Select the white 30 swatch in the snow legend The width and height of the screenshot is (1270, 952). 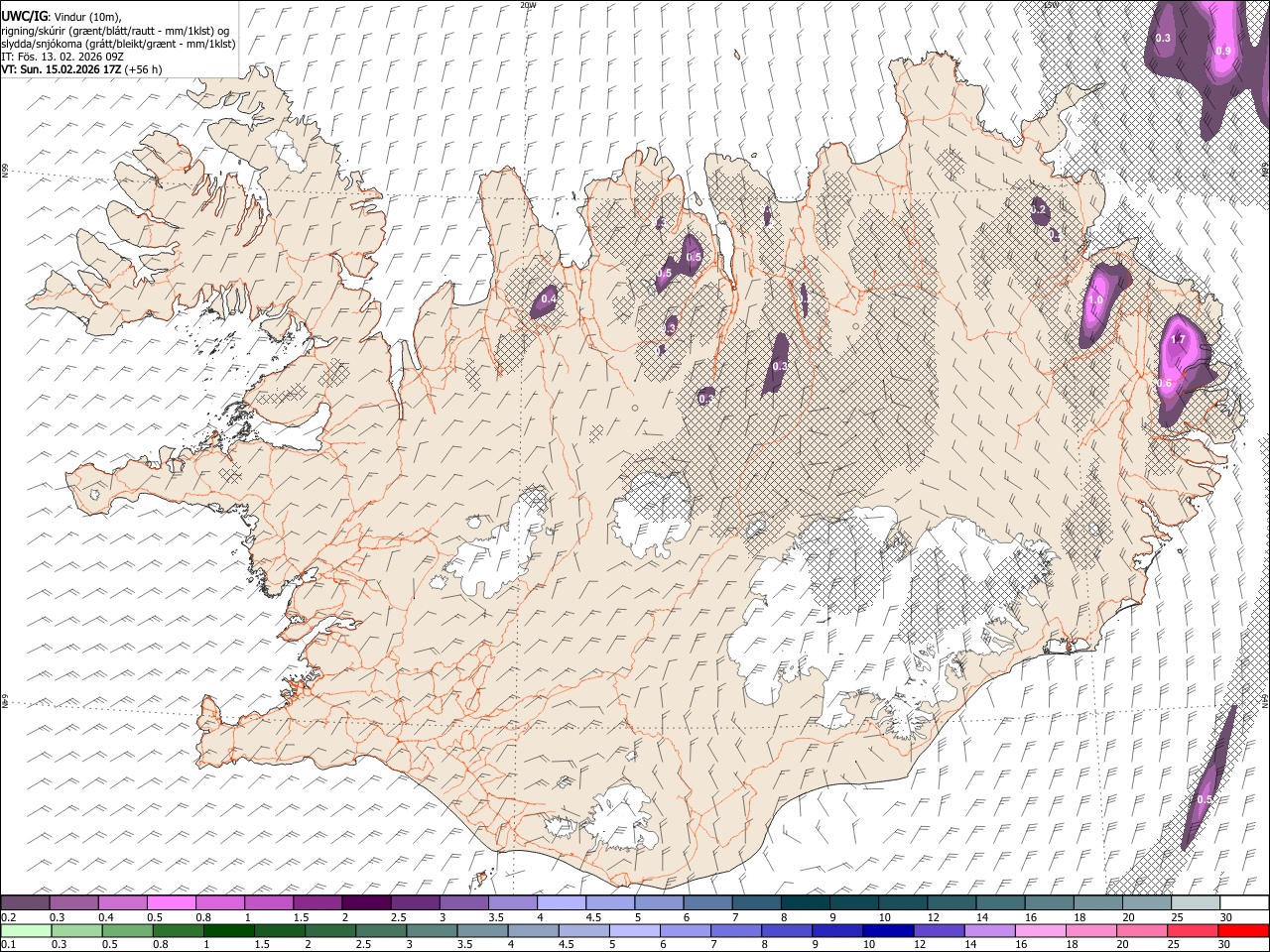pos(1243,903)
